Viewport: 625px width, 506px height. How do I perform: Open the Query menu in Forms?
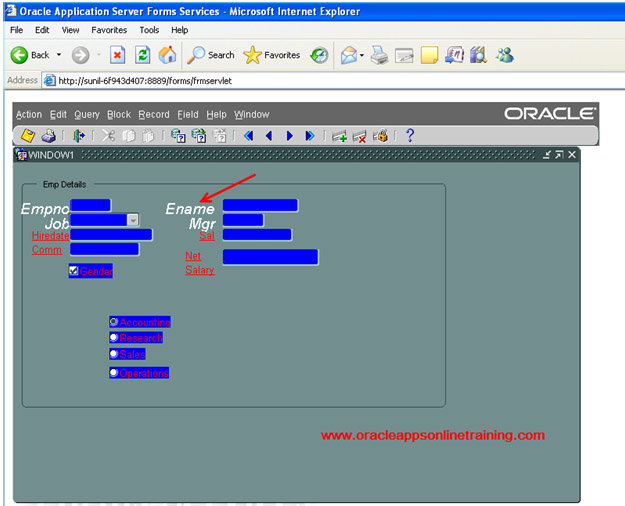[x=86, y=115]
